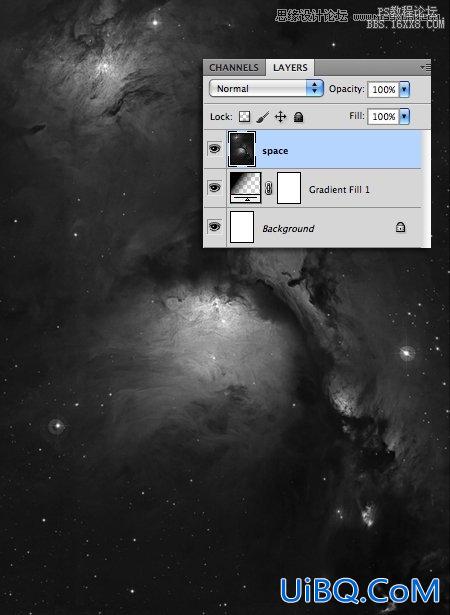Click the Gradient Fill 1 white layer mask

coord(289,188)
